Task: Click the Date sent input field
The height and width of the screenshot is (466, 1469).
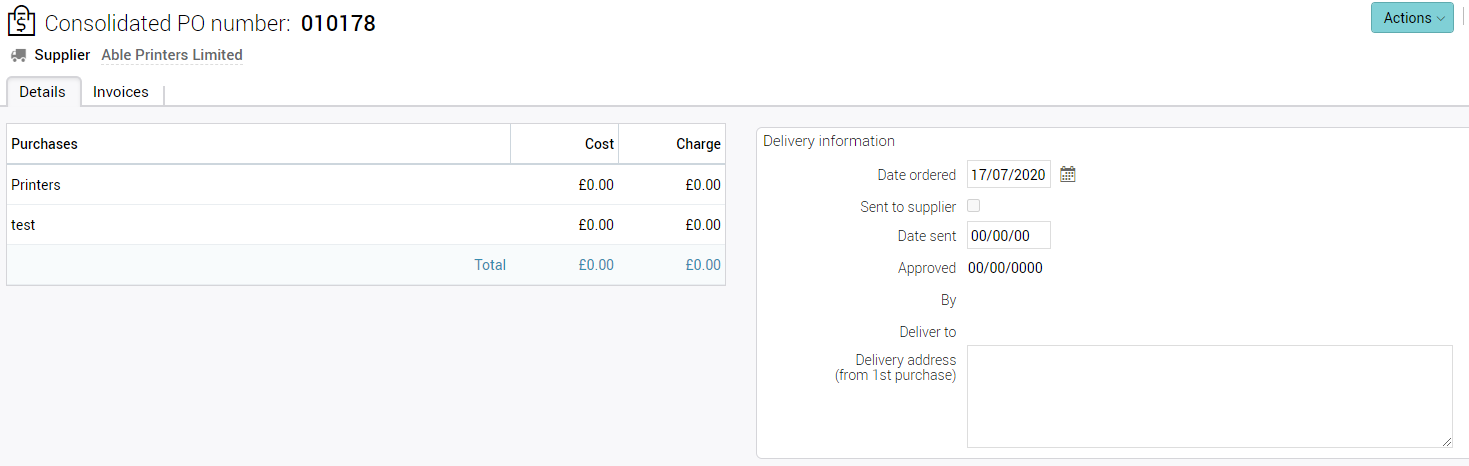Action: point(1008,236)
